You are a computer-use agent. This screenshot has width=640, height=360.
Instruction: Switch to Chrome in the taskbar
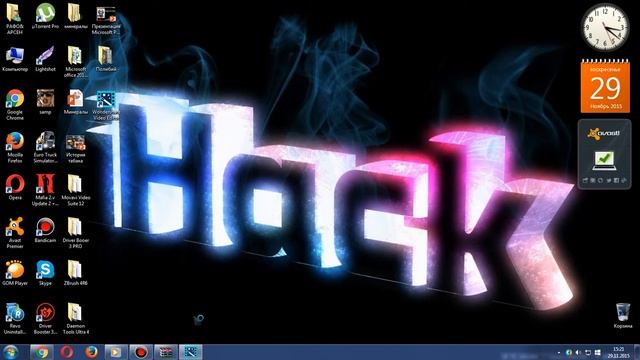tap(41, 352)
